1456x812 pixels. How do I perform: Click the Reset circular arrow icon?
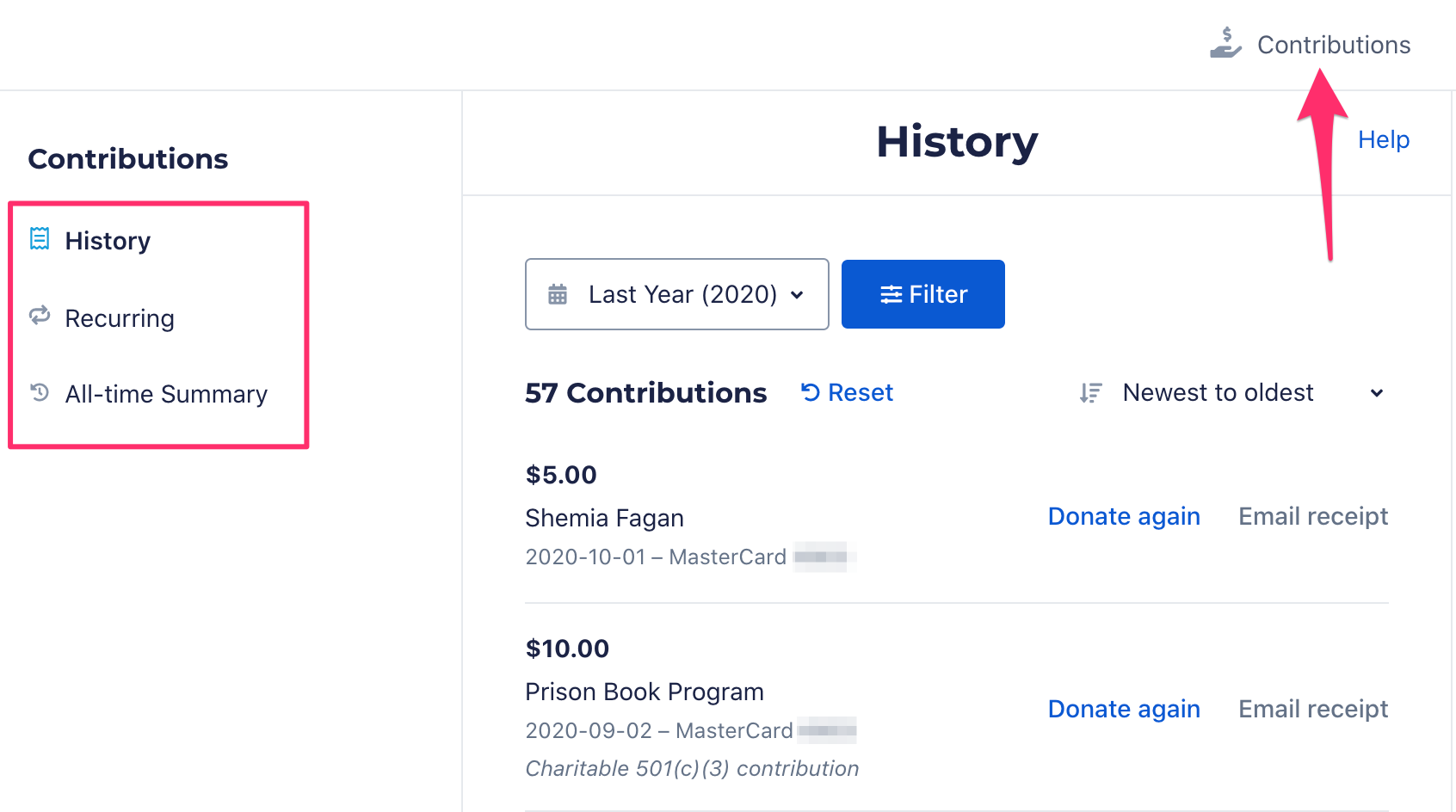click(810, 392)
